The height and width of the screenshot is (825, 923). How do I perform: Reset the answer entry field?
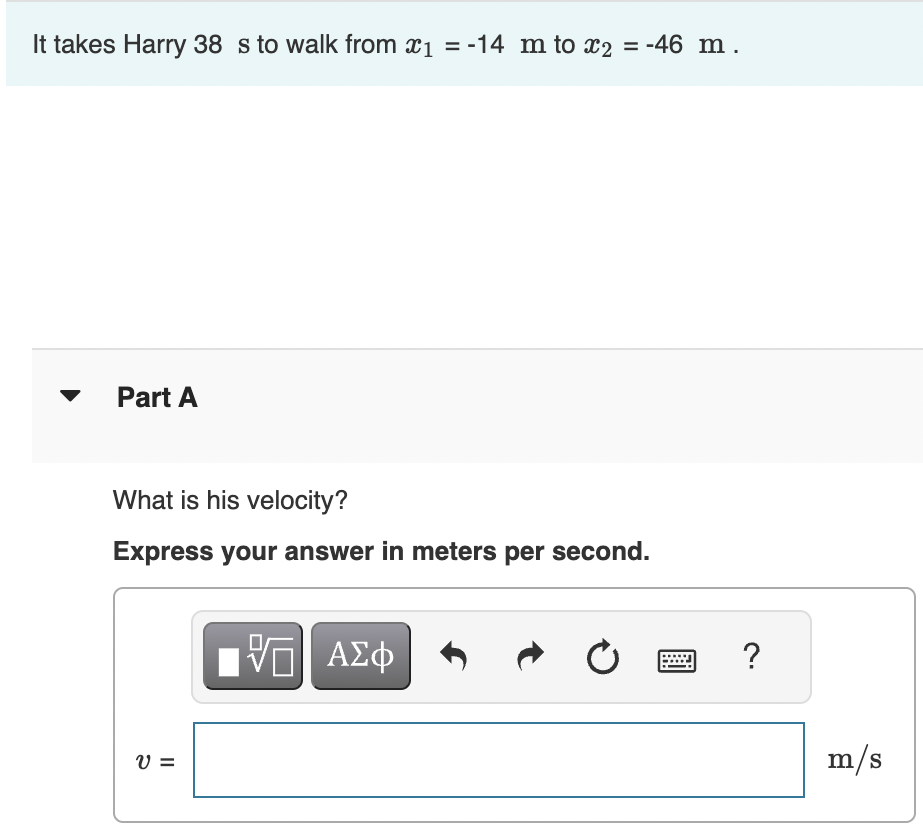602,655
